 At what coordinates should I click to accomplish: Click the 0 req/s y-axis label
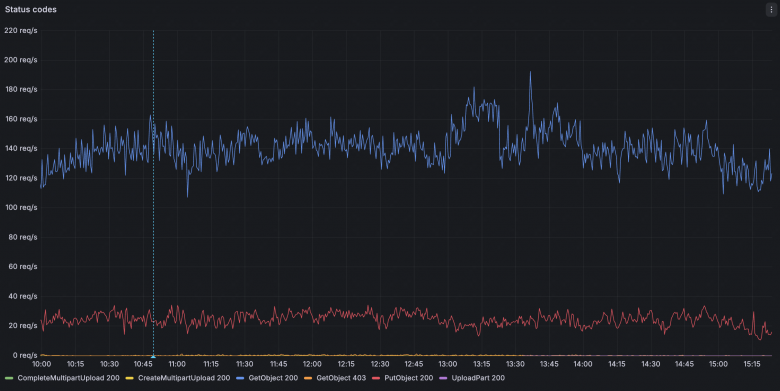click(25, 355)
